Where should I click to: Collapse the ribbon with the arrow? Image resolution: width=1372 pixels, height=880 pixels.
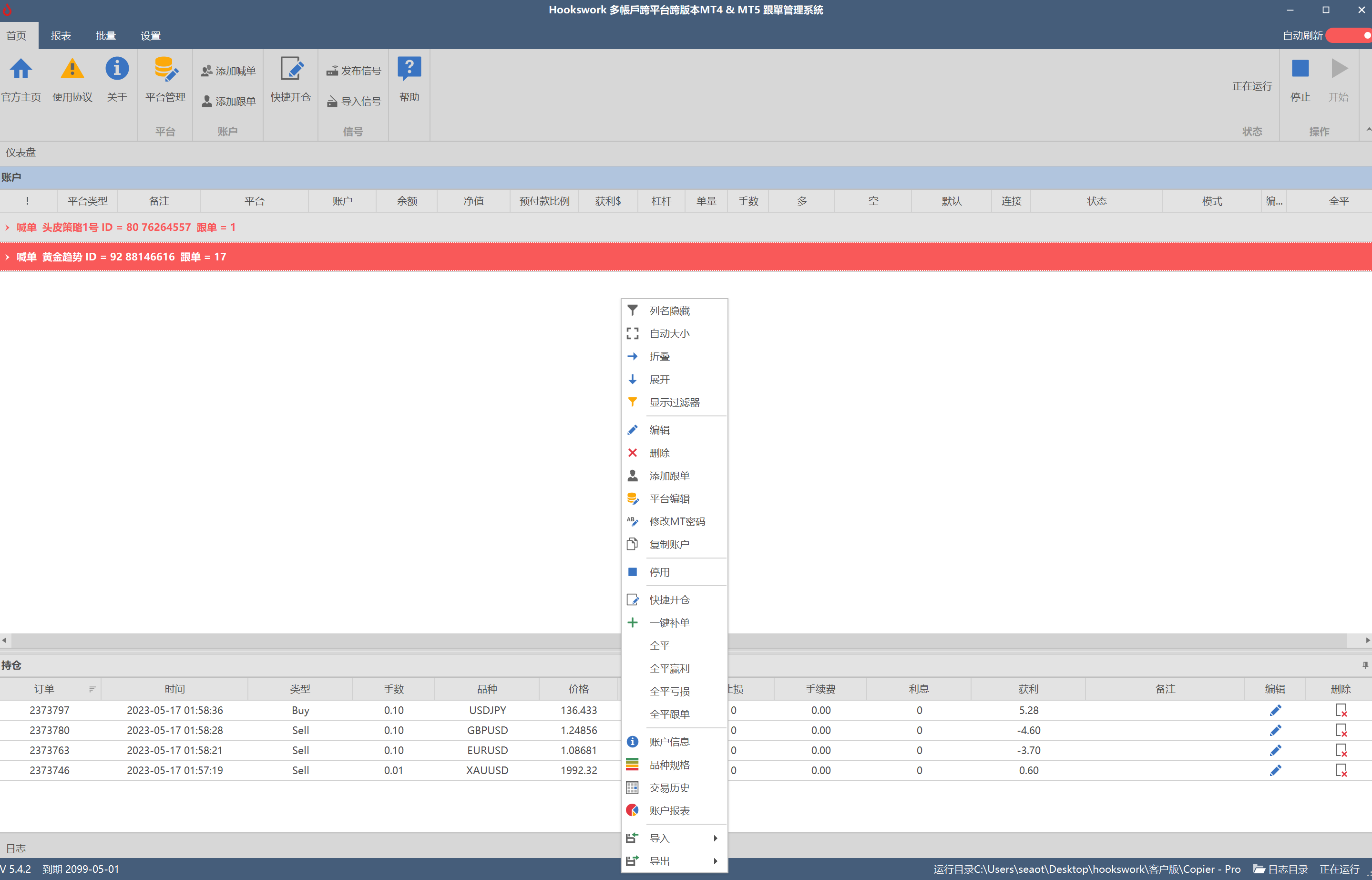coord(1368,130)
